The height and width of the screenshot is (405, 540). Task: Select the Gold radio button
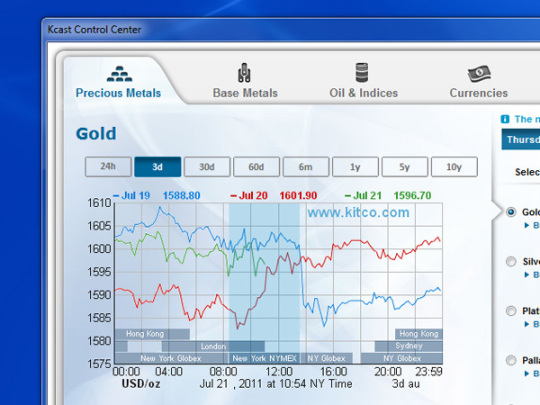pyautogui.click(x=511, y=212)
